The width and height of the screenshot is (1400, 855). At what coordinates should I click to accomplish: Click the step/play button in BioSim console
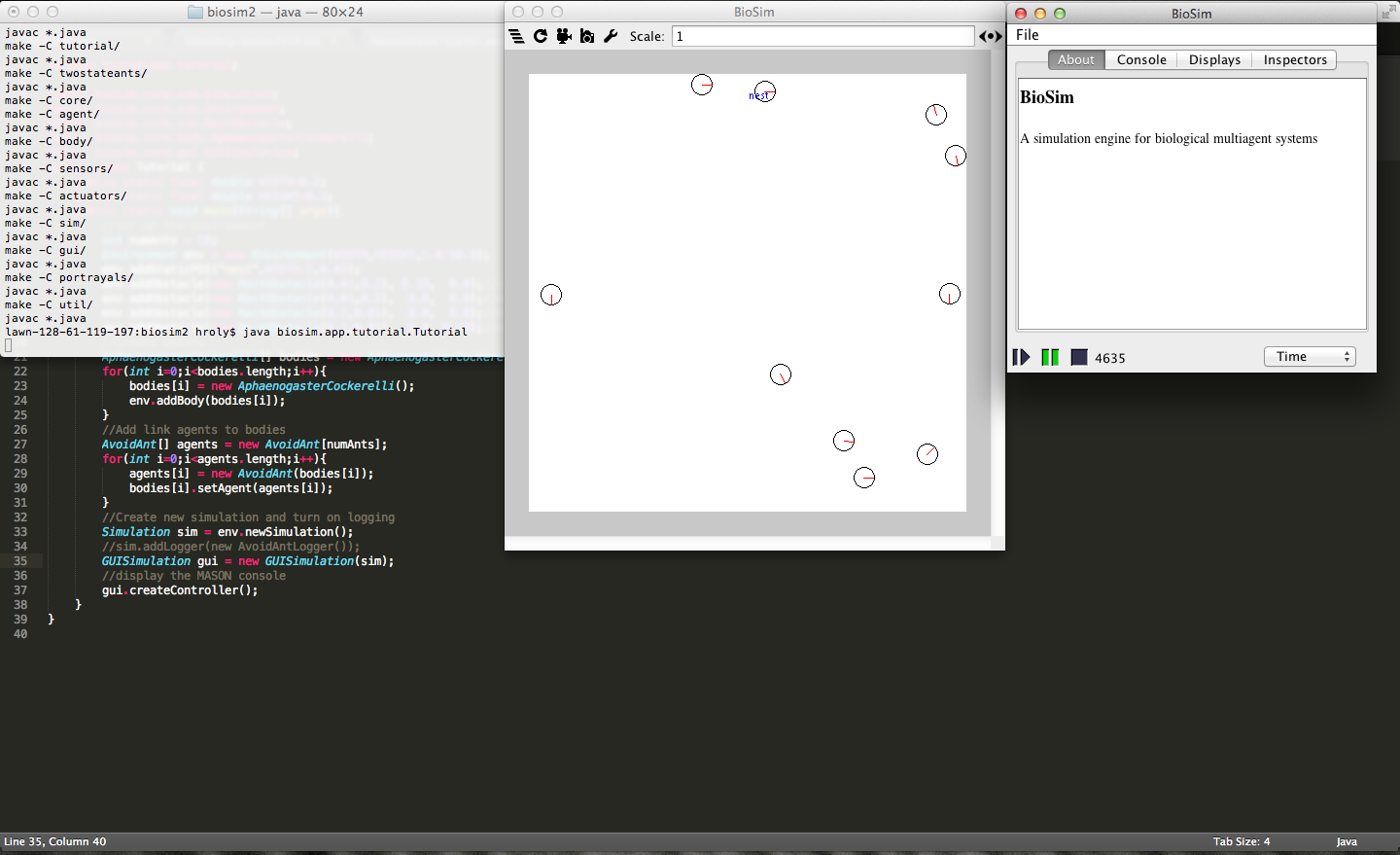1021,357
